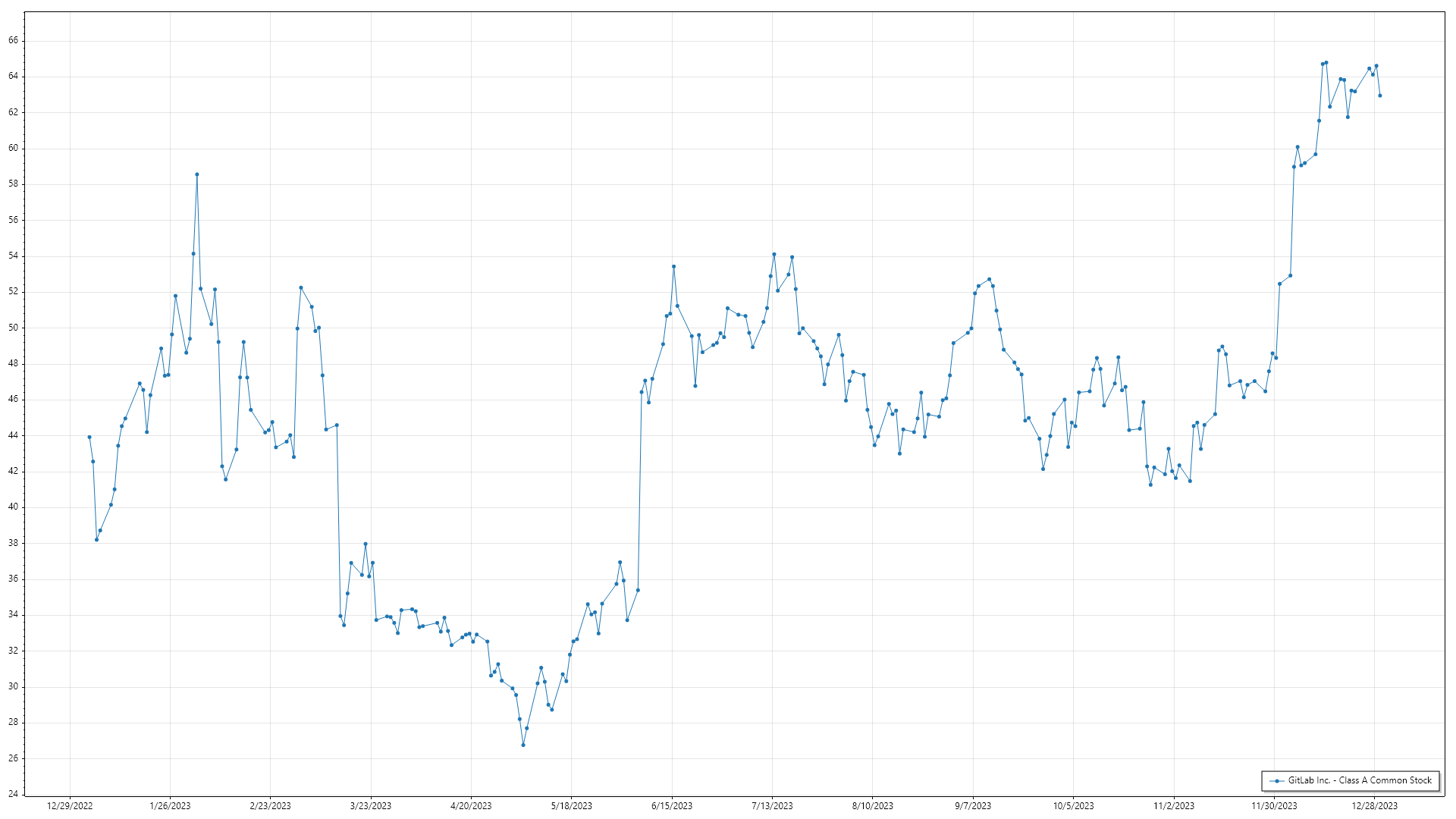Image resolution: width=1456 pixels, height=819 pixels.
Task: Click the 1/26/2023 x-axis date label
Action: [170, 806]
